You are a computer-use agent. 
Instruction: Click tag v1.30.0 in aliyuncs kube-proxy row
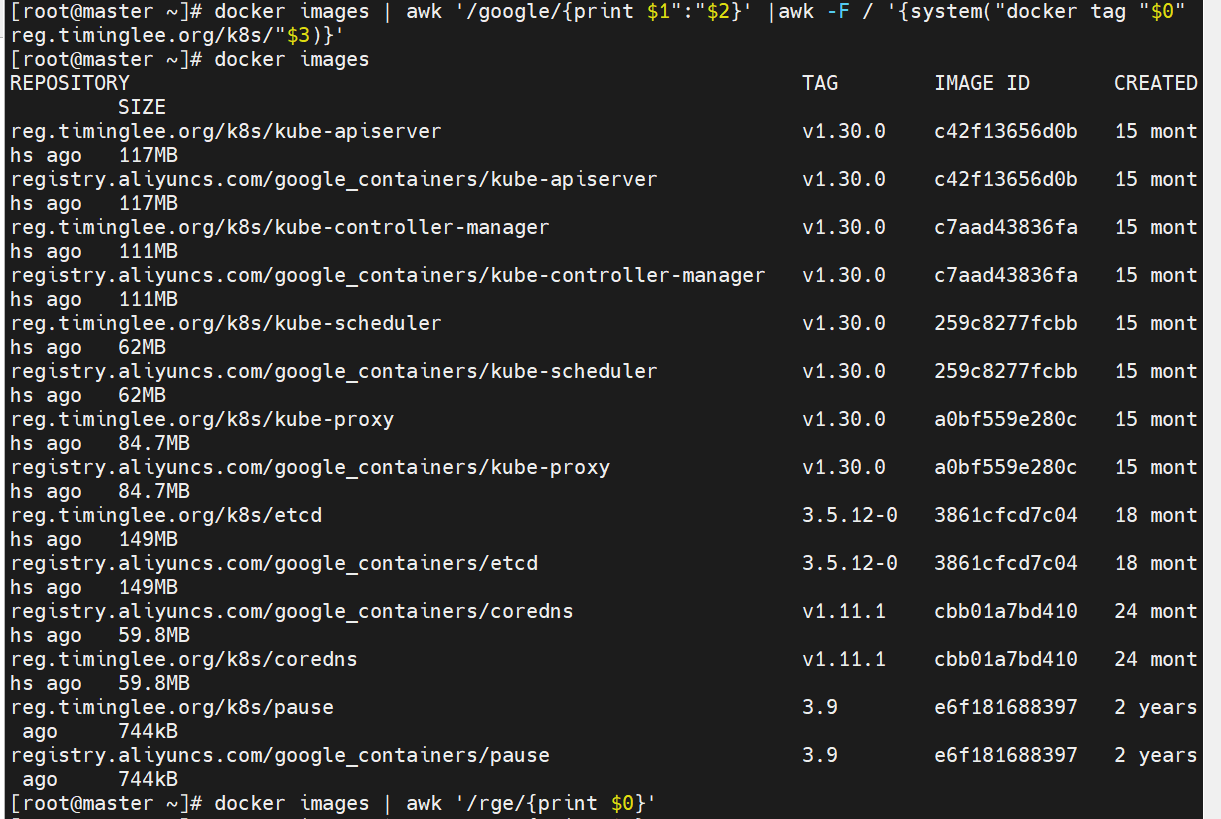[844, 467]
